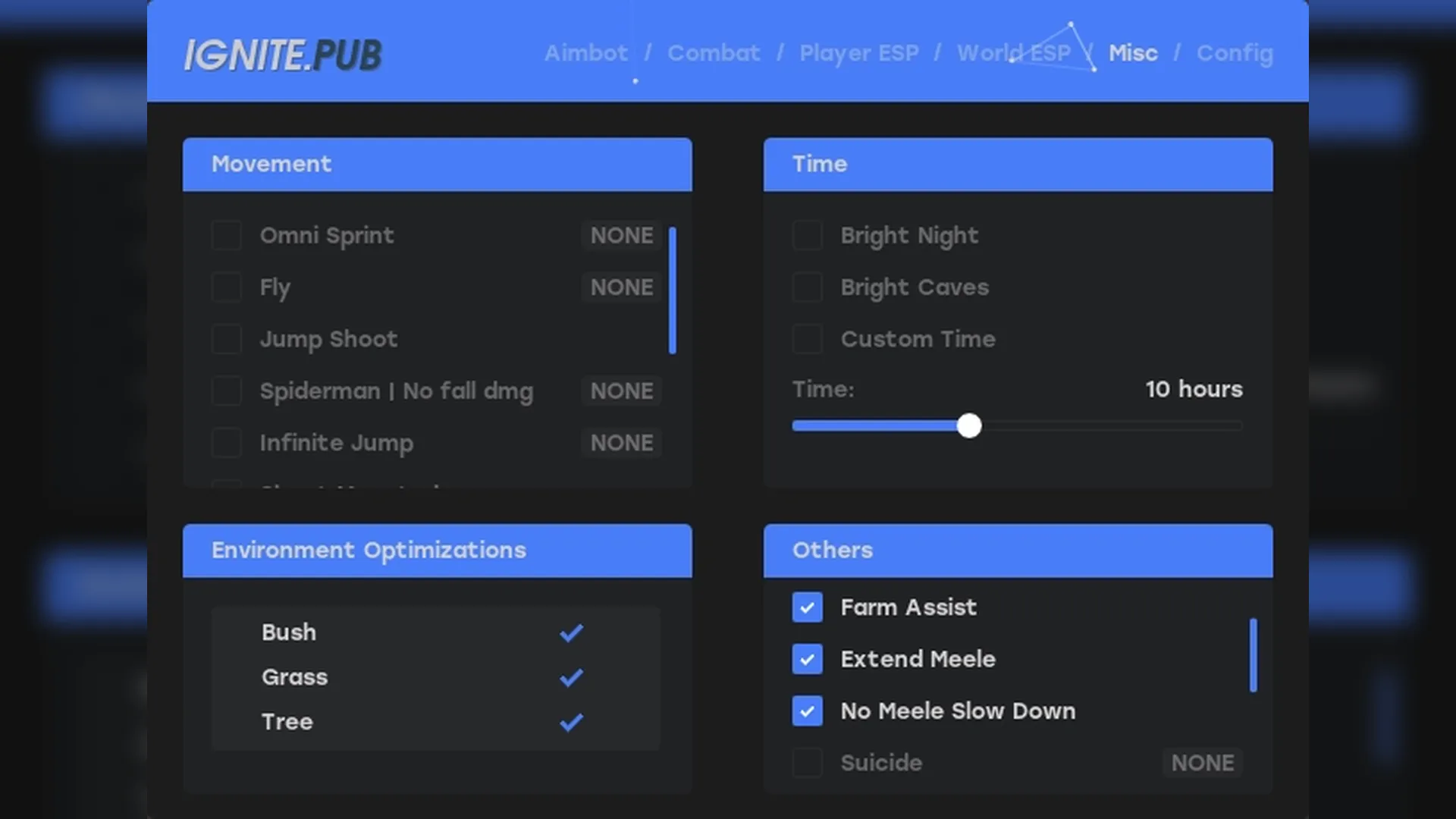This screenshot has width=1456, height=819.
Task: Click the Movement panel scrollbar
Action: click(x=672, y=290)
